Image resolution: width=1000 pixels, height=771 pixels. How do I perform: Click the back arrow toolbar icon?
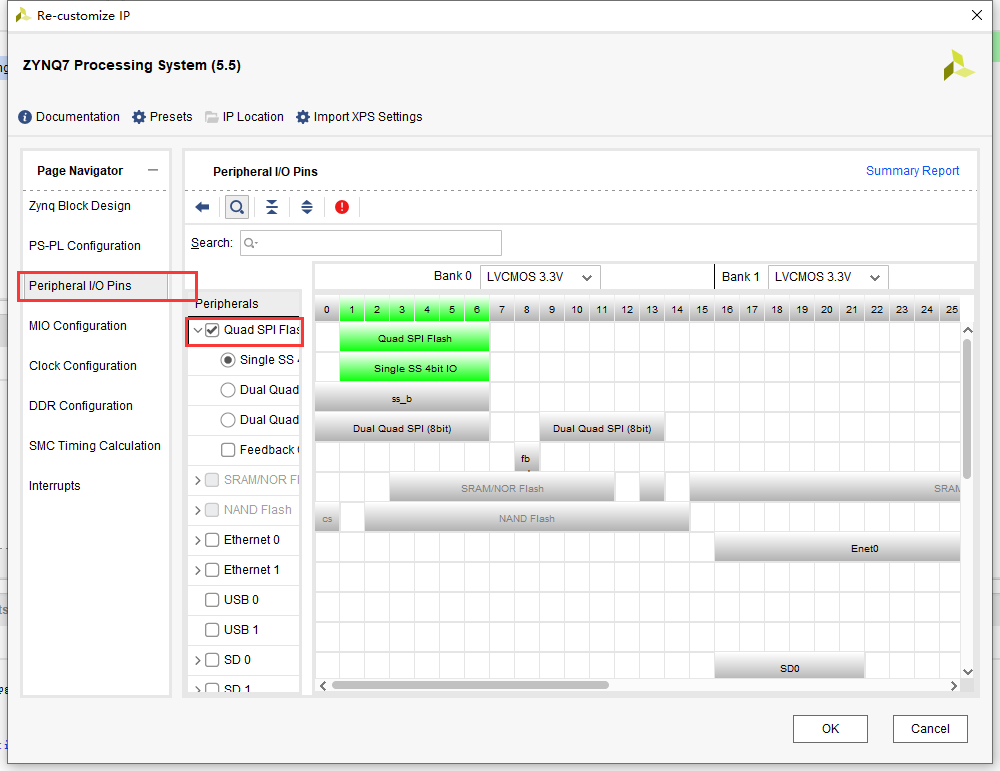(x=202, y=207)
